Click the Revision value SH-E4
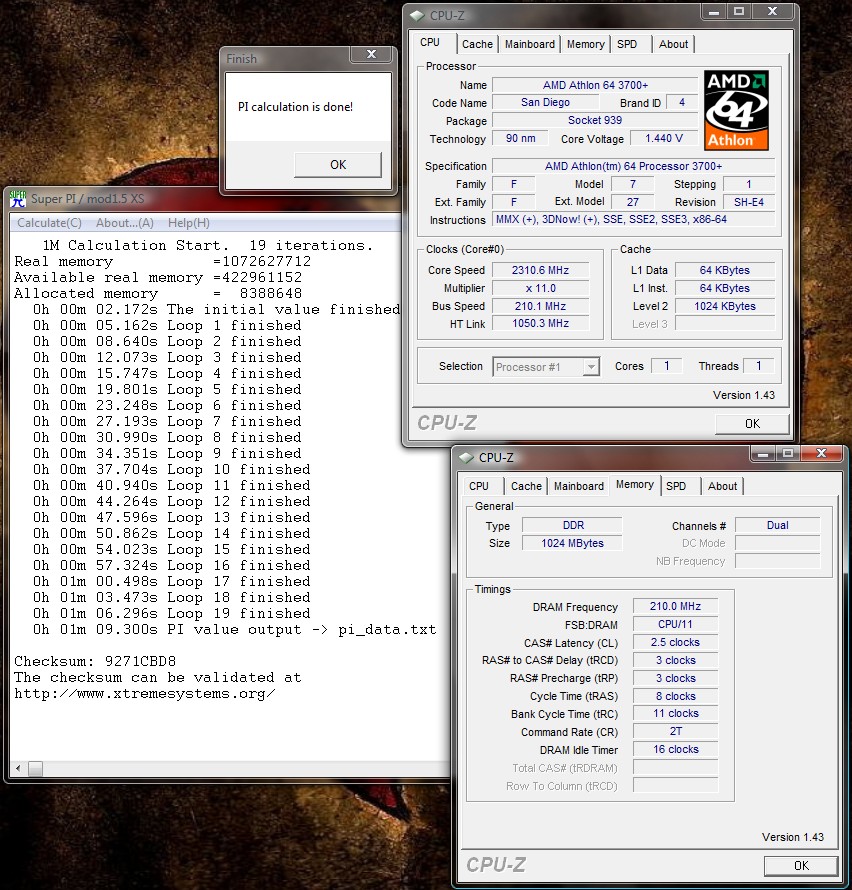Viewport: 852px width, 890px height. [749, 202]
